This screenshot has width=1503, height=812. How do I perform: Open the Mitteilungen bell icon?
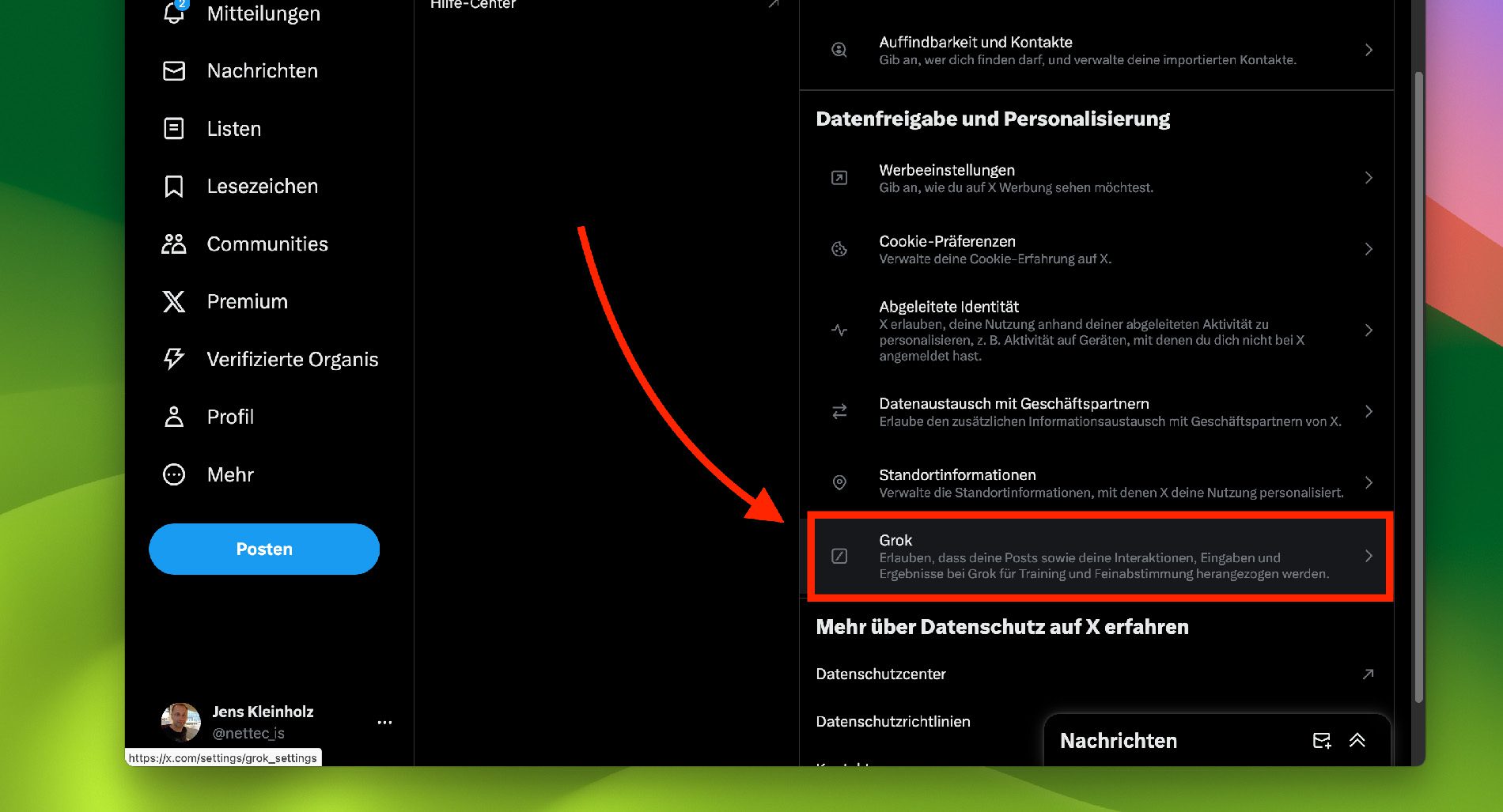(174, 13)
